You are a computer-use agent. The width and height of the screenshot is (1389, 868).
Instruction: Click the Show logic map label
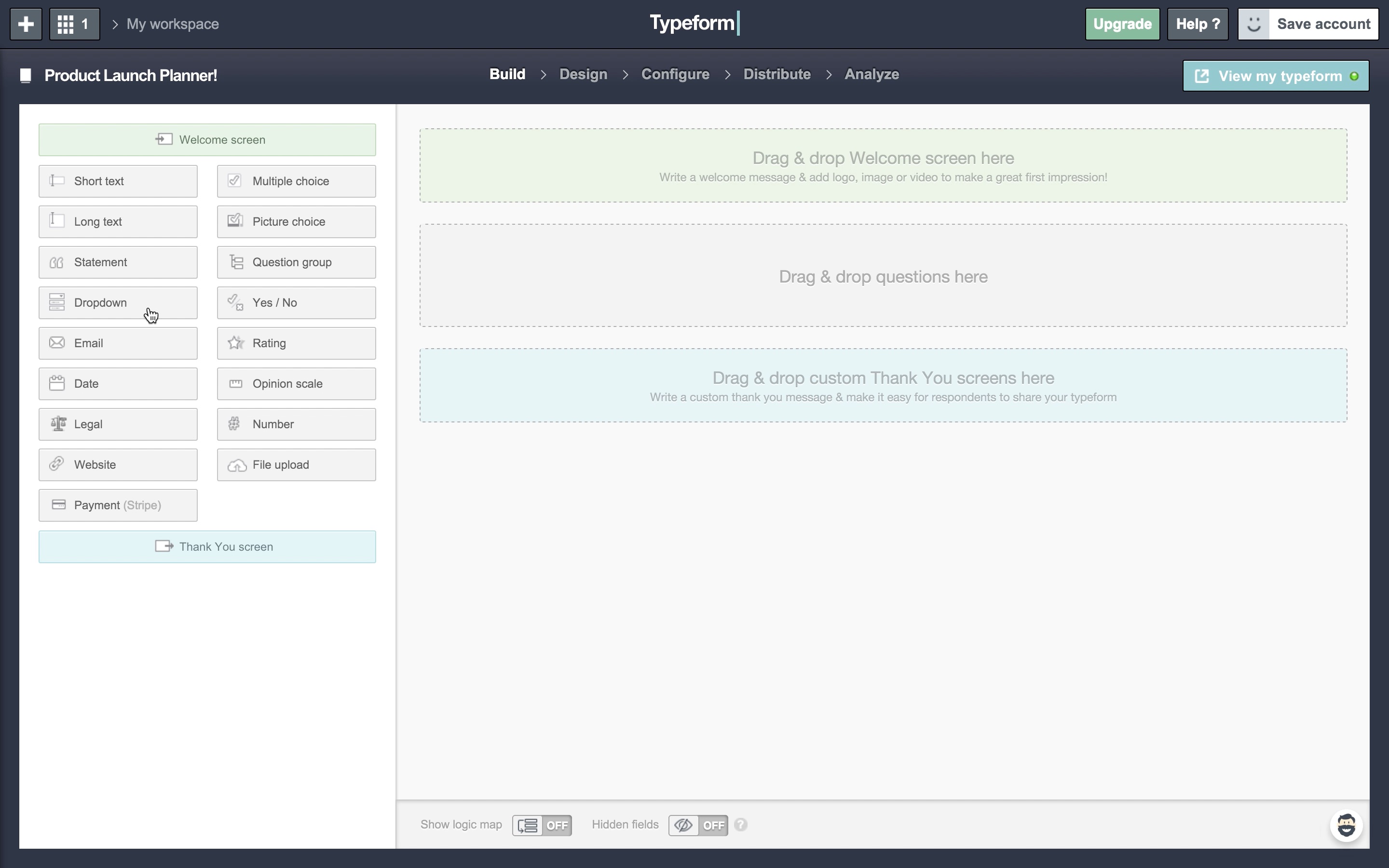pos(461,825)
